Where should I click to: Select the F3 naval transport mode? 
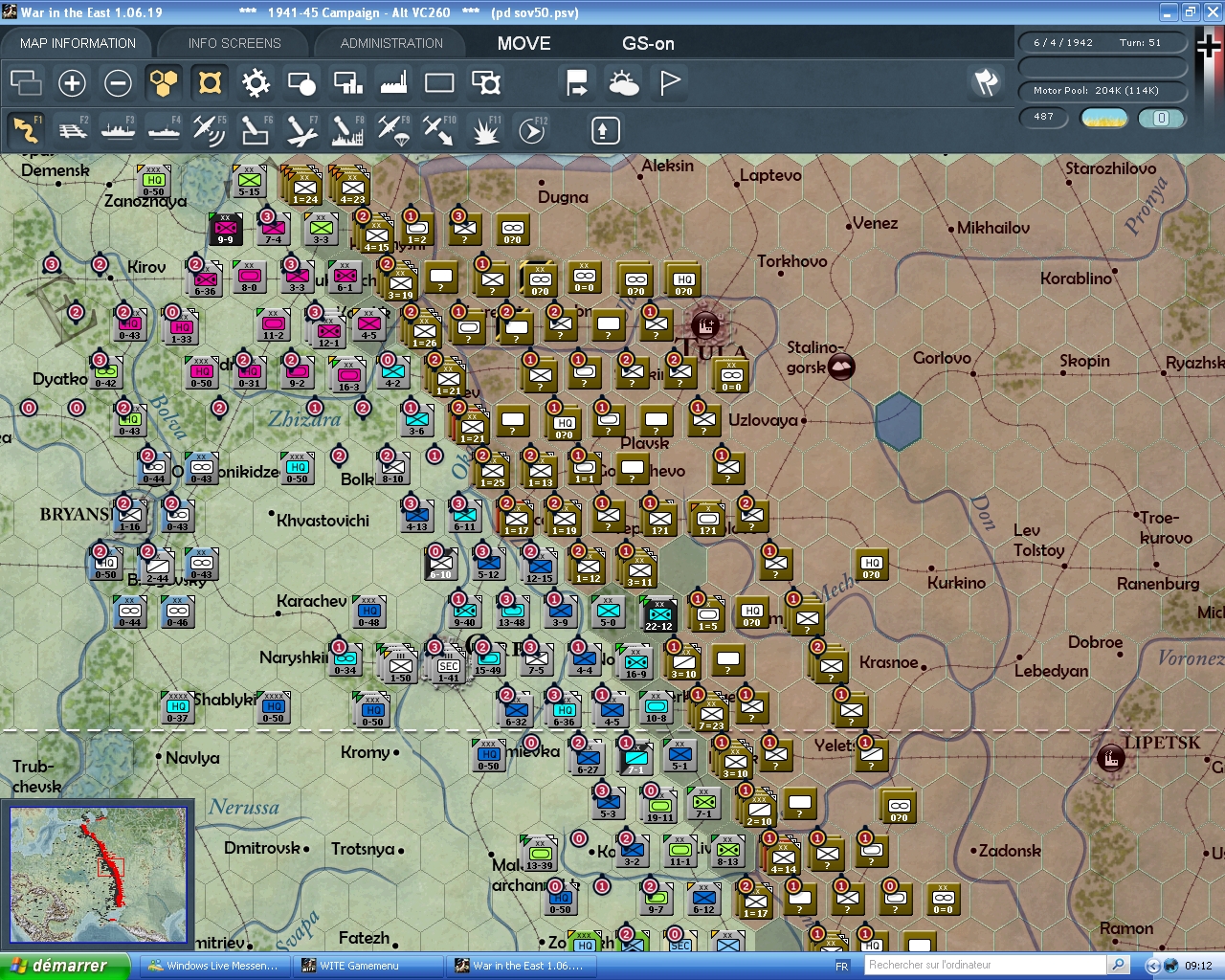118,129
